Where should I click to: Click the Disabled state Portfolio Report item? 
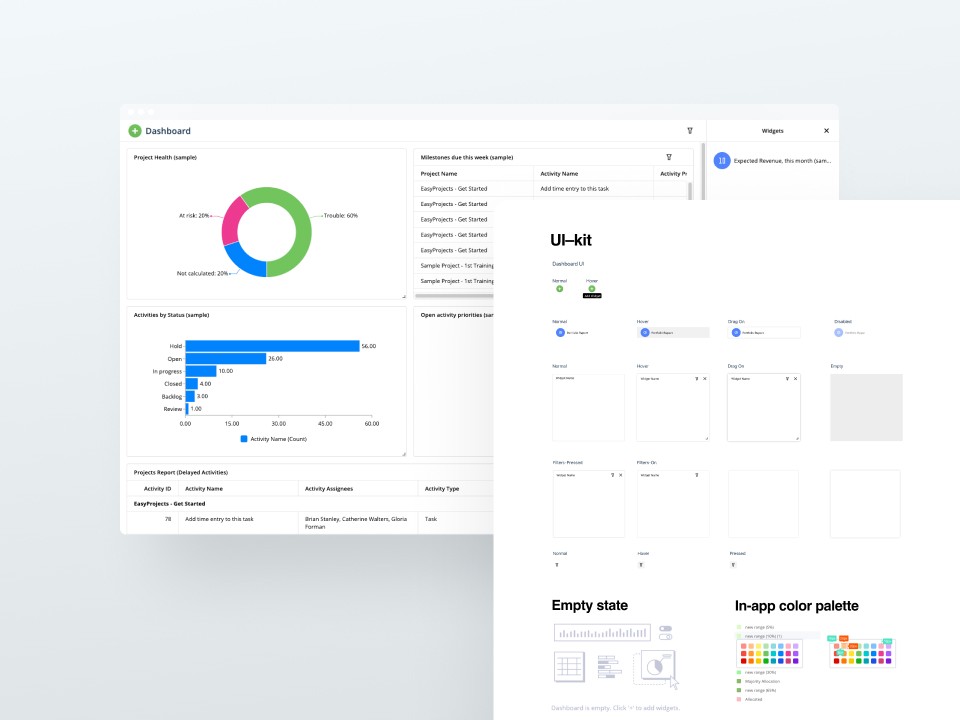(850, 332)
